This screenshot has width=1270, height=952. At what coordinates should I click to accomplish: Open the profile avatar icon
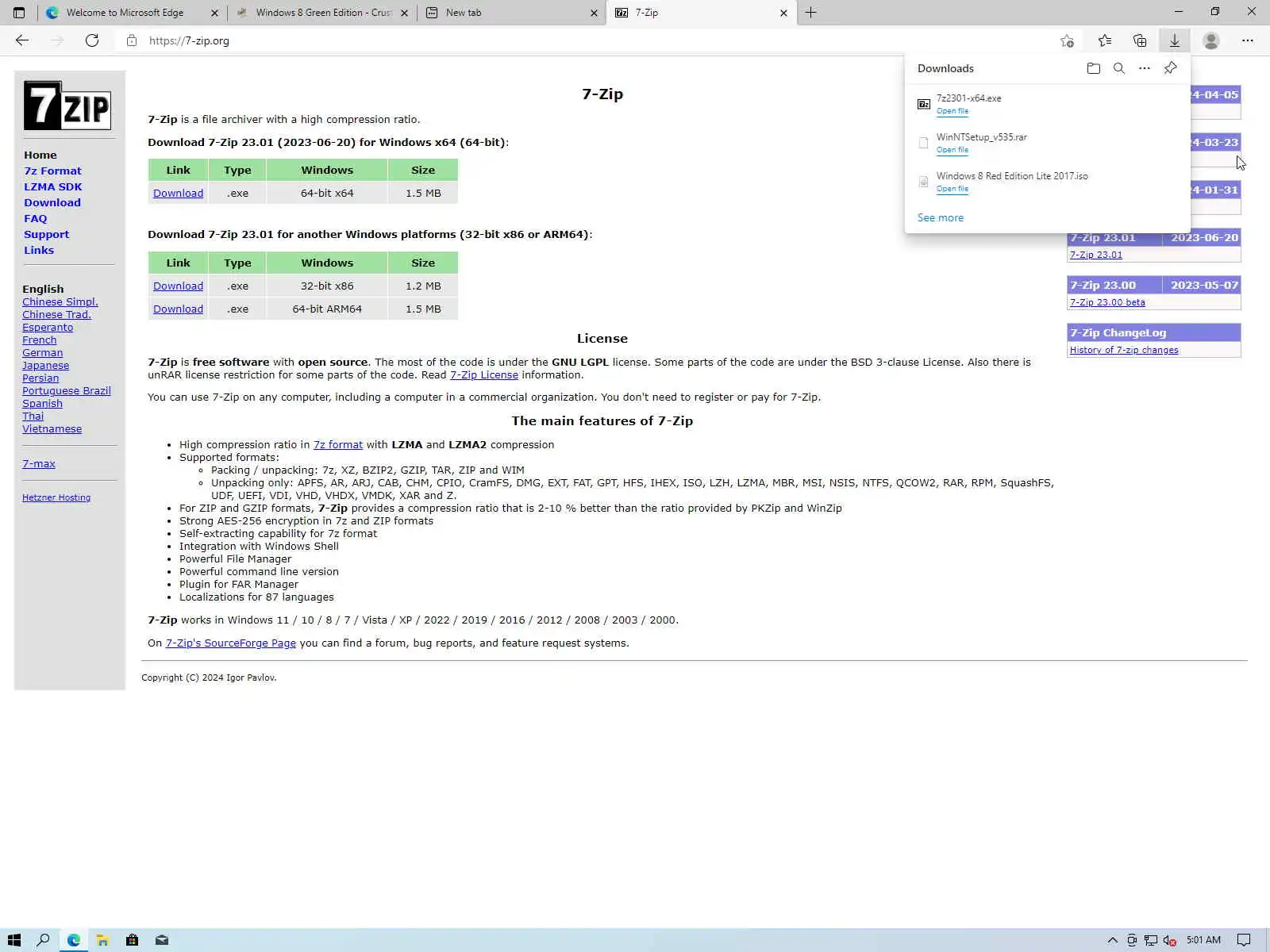pyautogui.click(x=1211, y=40)
